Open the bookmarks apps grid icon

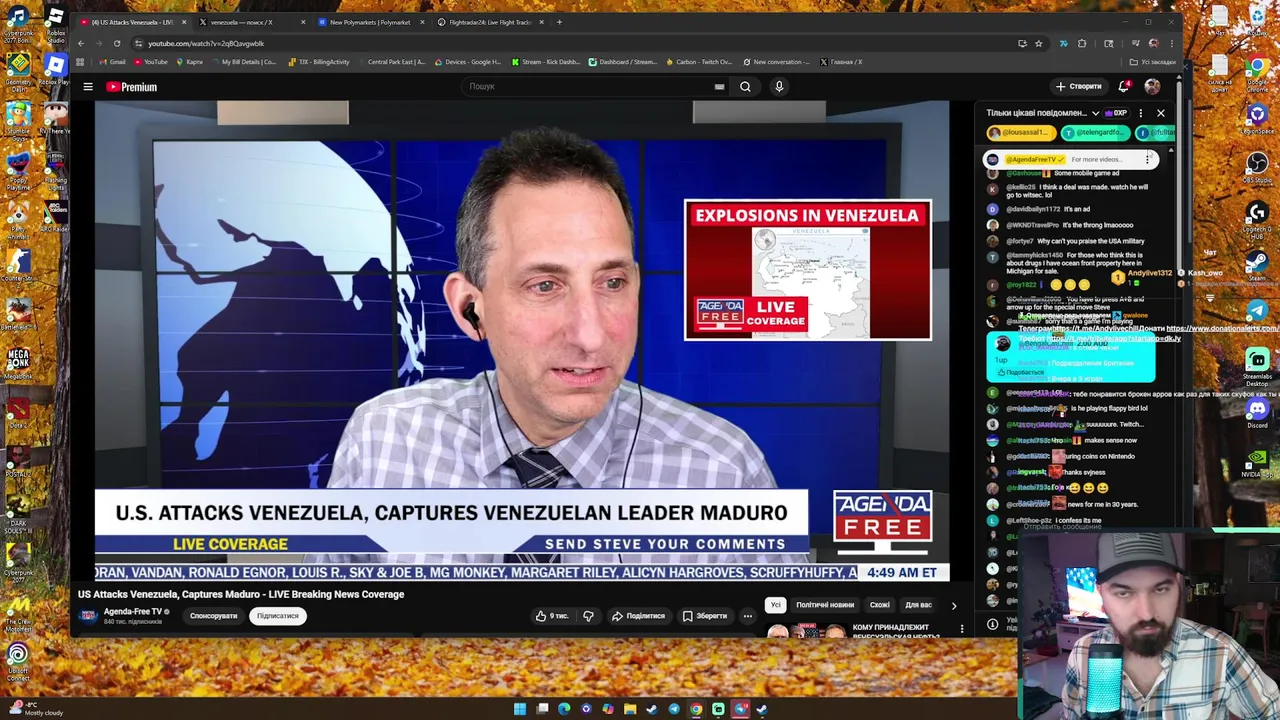pyautogui.click(x=80, y=62)
